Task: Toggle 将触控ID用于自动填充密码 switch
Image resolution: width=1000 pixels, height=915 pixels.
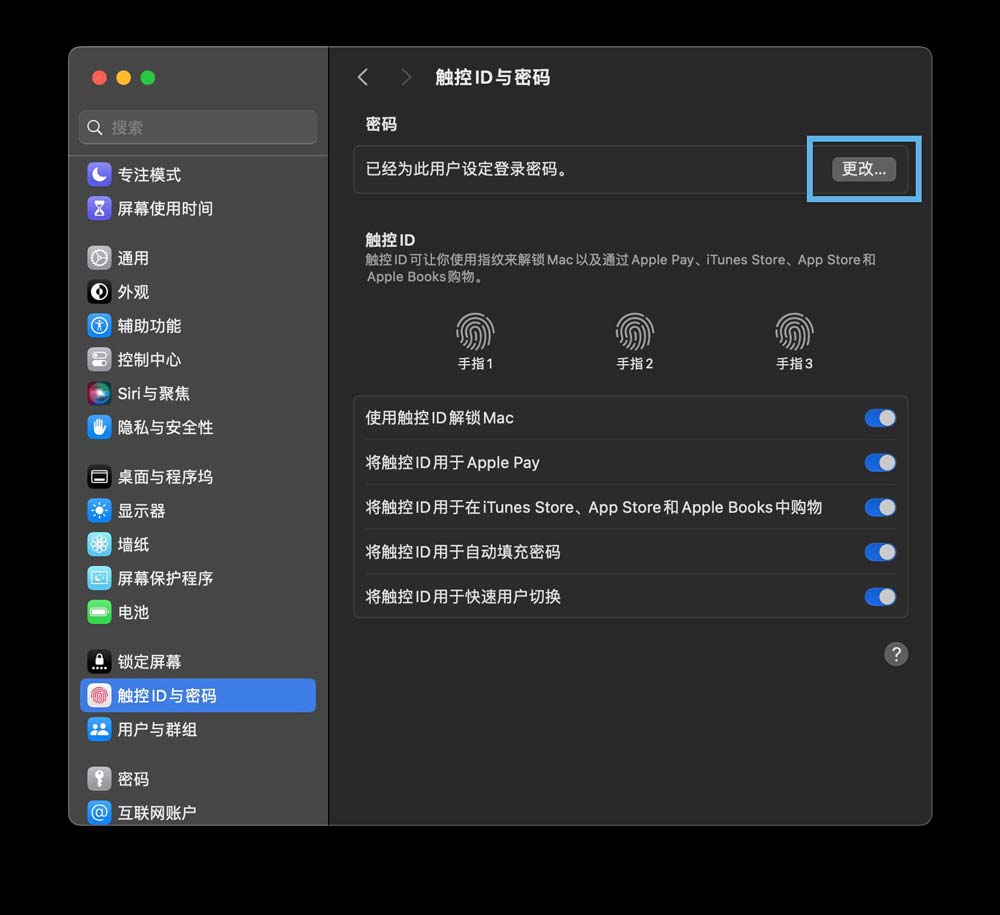Action: click(x=880, y=552)
